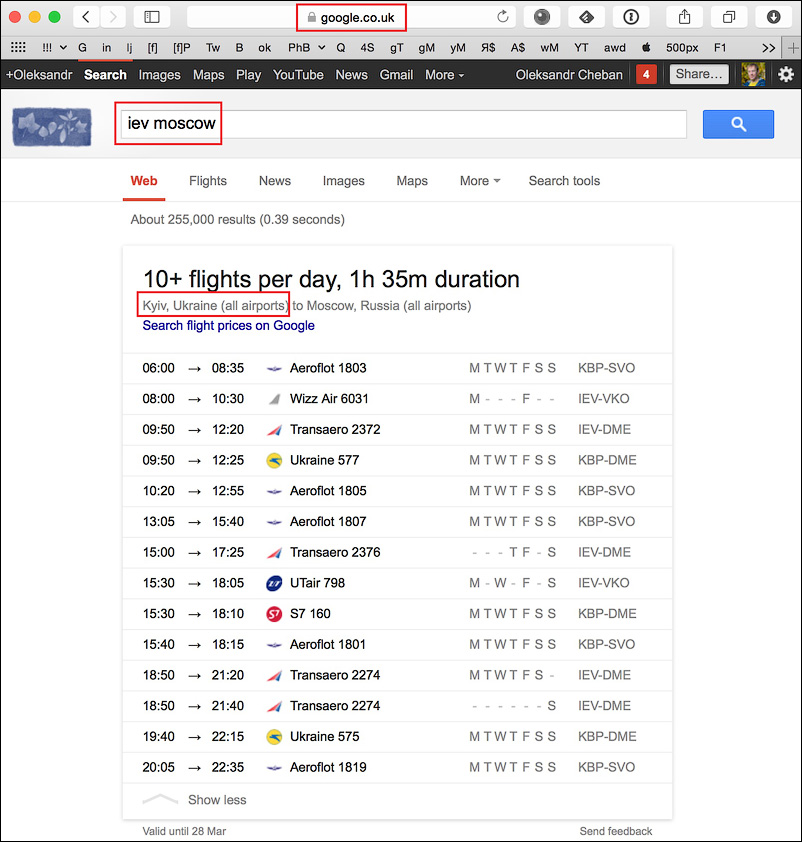Click the blue magnifier search button
Screen dimensions: 802x842
738,124
